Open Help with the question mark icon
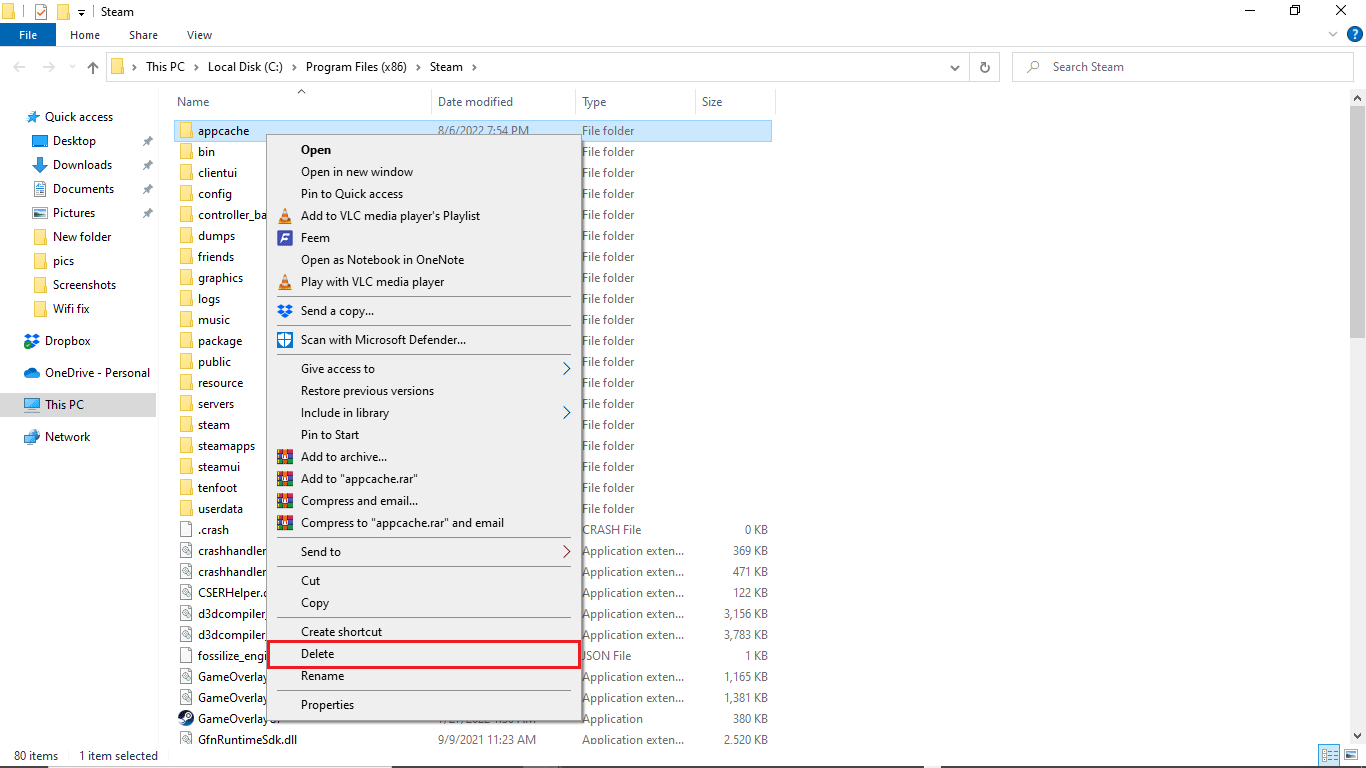The width and height of the screenshot is (1366, 768). pyautogui.click(x=1355, y=34)
